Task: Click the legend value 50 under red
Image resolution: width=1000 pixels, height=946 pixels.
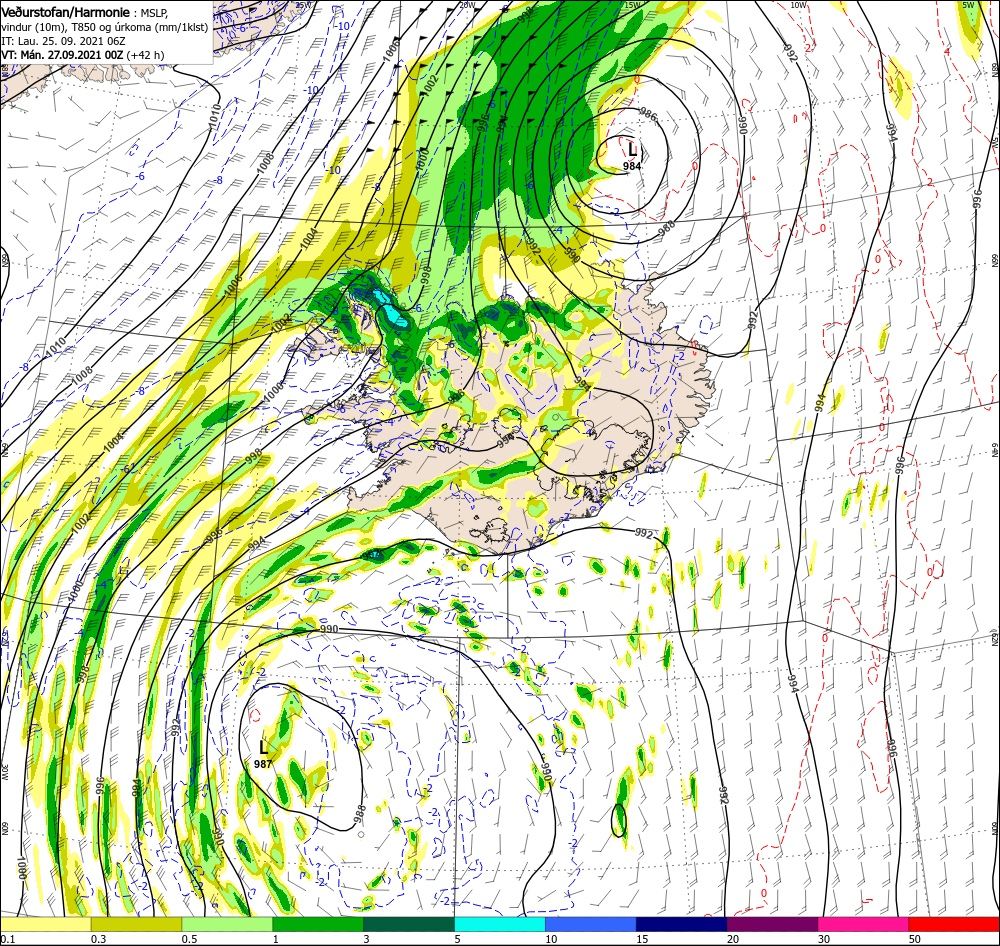Action: [915, 939]
